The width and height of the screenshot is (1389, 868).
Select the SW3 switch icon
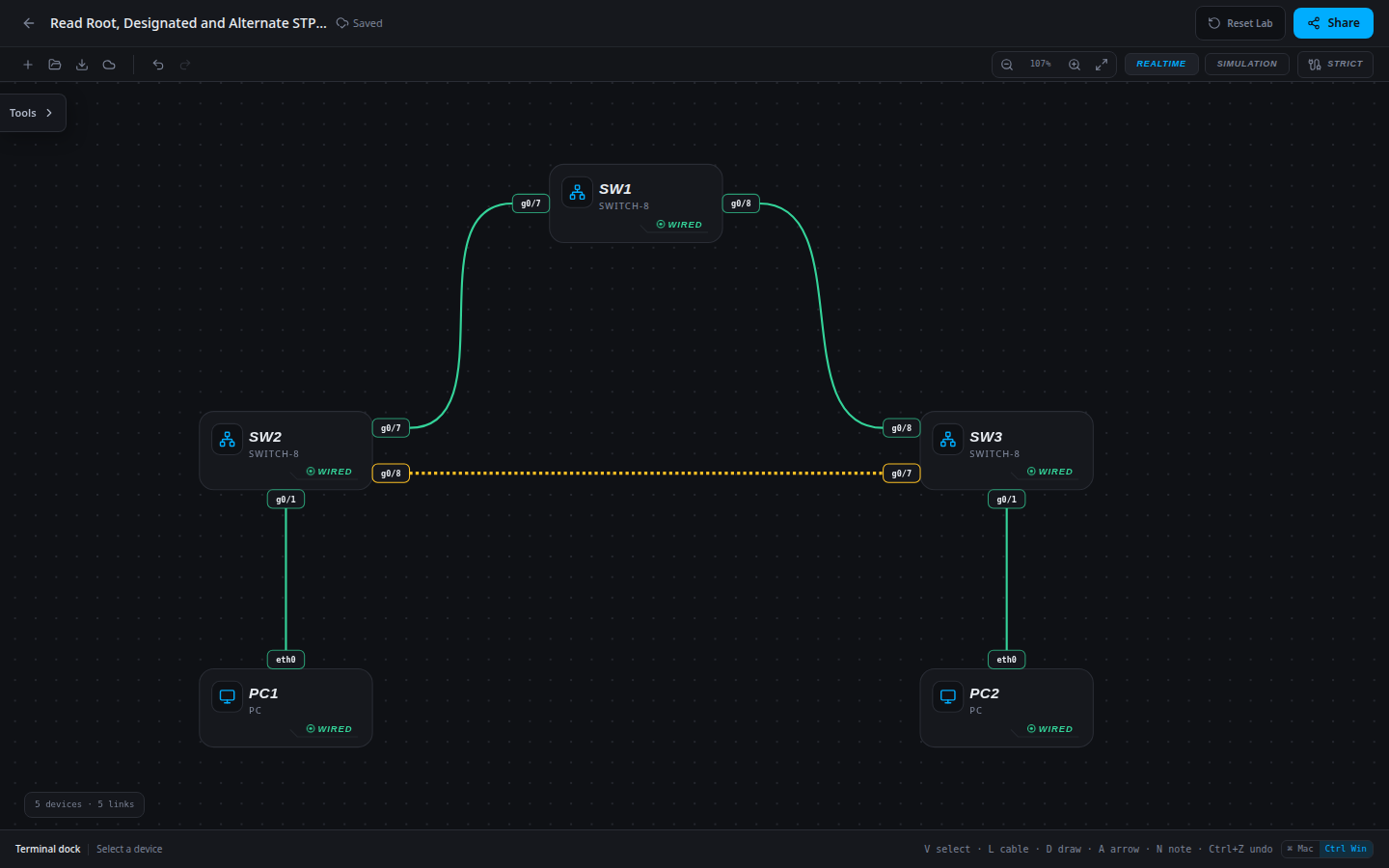(x=948, y=440)
